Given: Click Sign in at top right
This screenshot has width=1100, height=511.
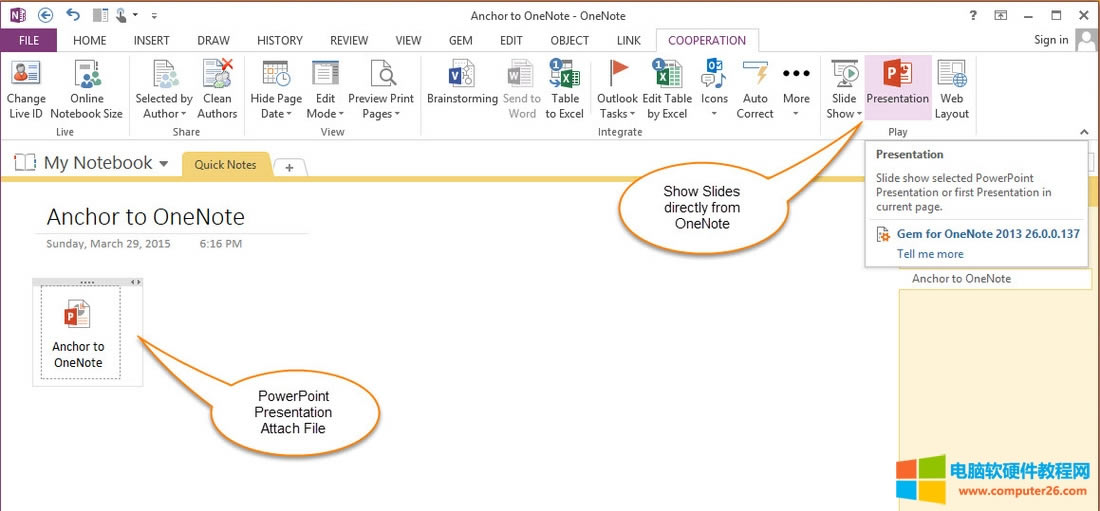Looking at the screenshot, I should point(1051,40).
